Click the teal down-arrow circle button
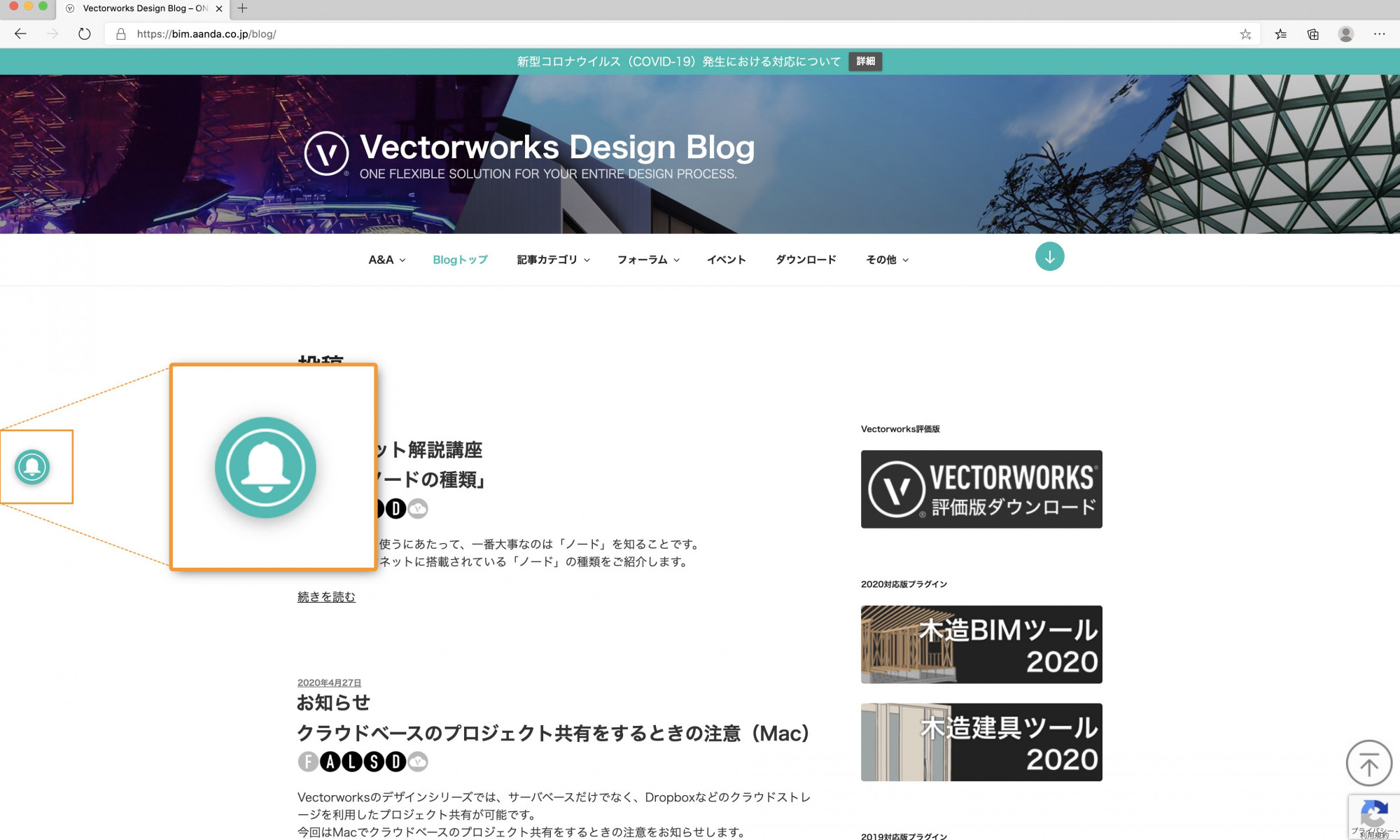1400x840 pixels. click(1049, 257)
